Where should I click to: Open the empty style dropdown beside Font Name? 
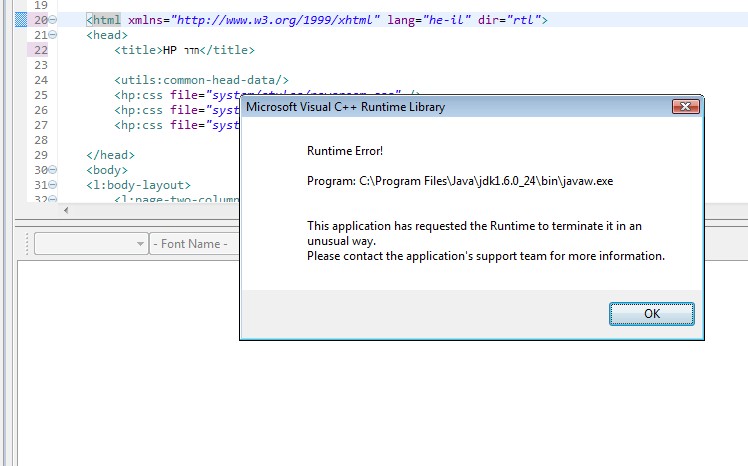click(x=91, y=244)
